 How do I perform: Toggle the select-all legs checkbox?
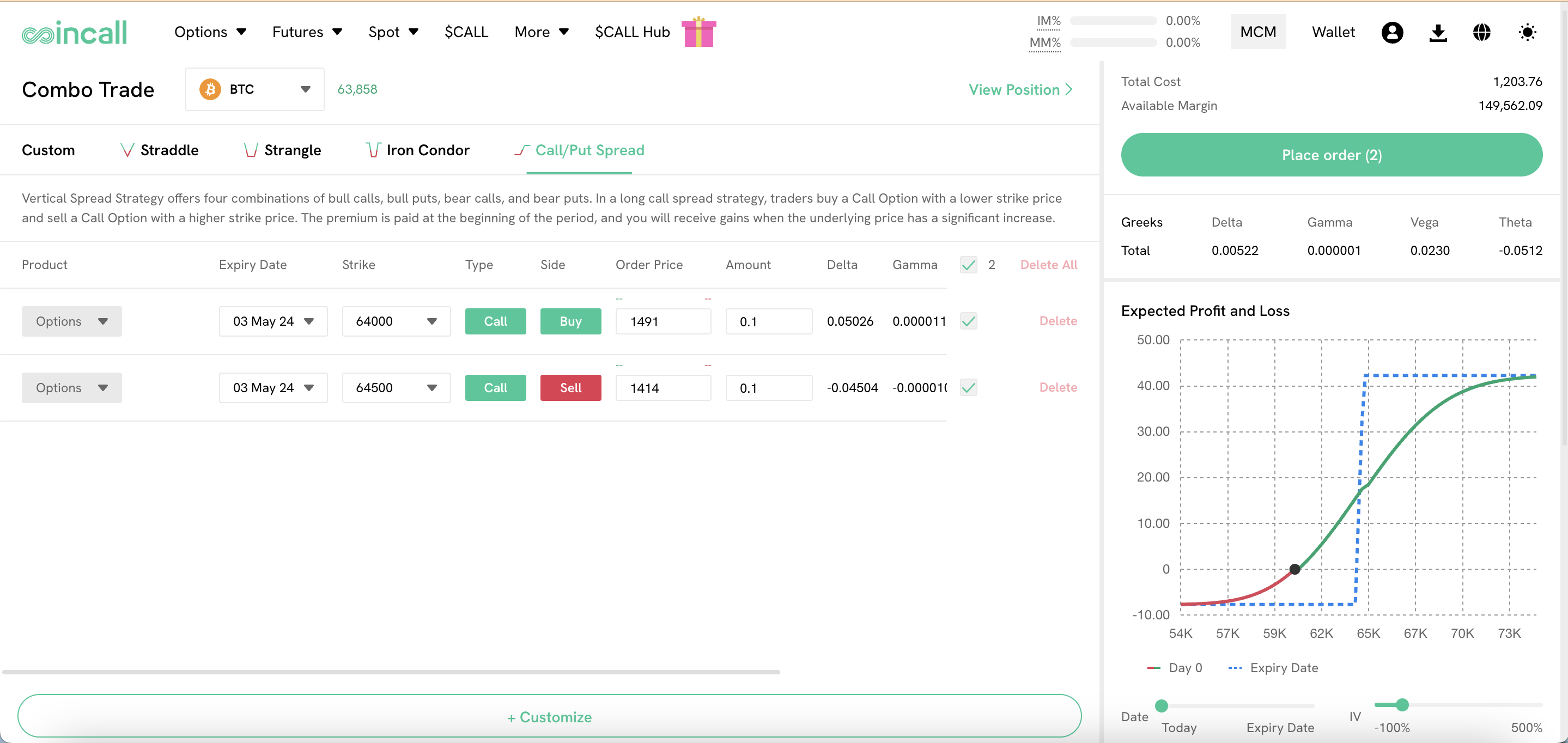(x=968, y=265)
